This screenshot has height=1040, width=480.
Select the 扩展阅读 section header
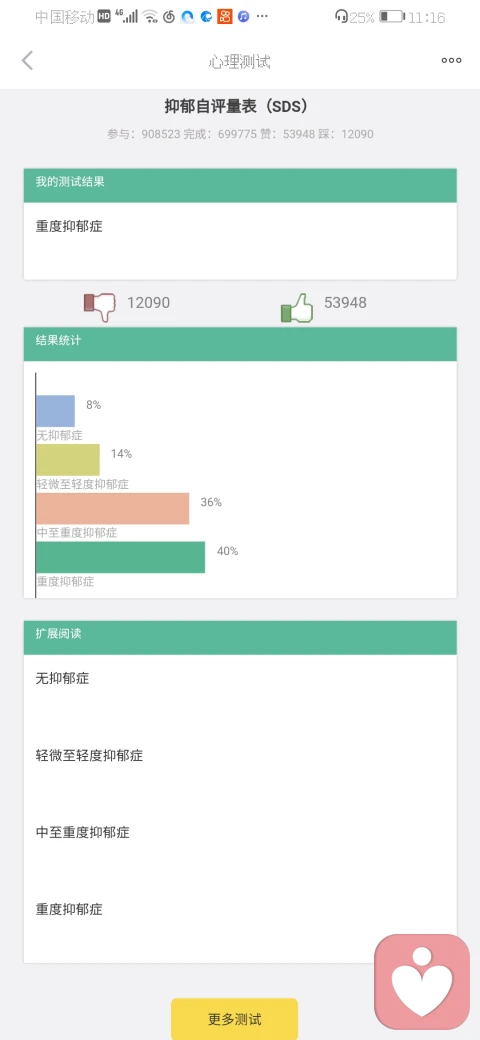pos(240,637)
